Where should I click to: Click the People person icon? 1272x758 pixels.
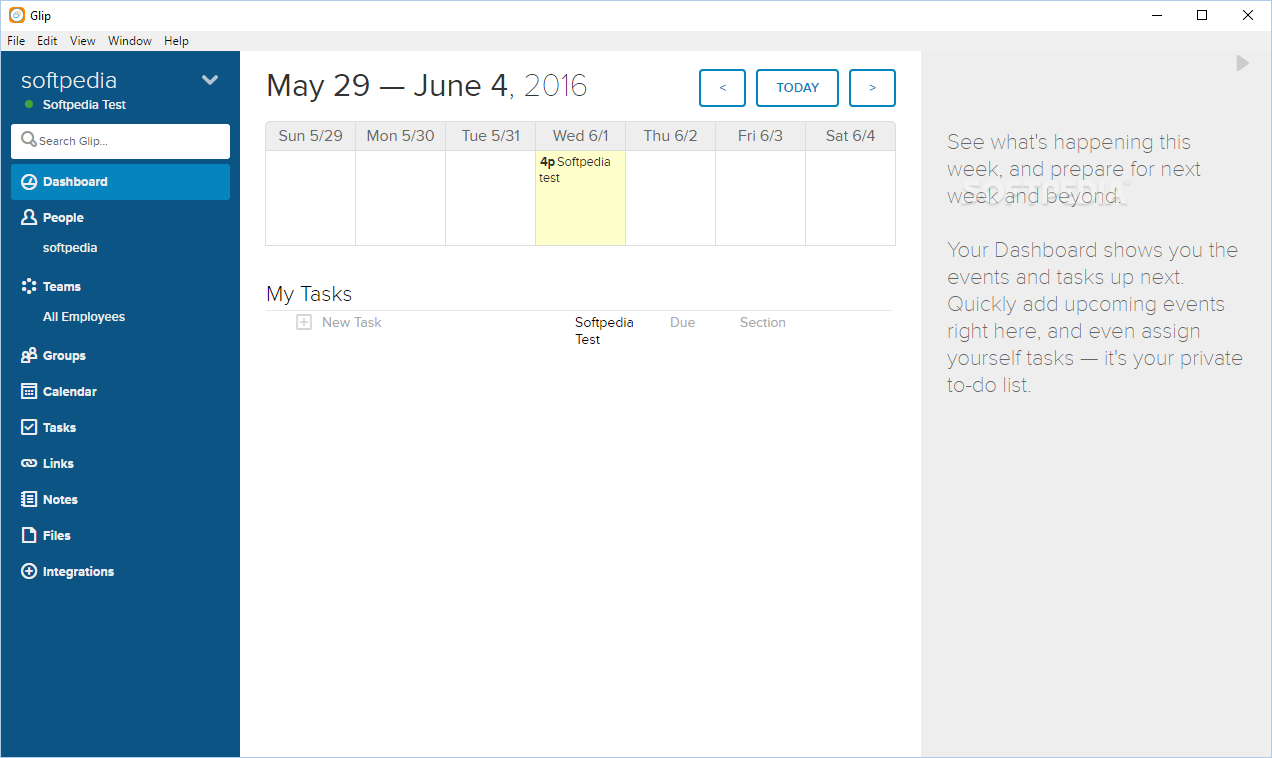point(29,217)
